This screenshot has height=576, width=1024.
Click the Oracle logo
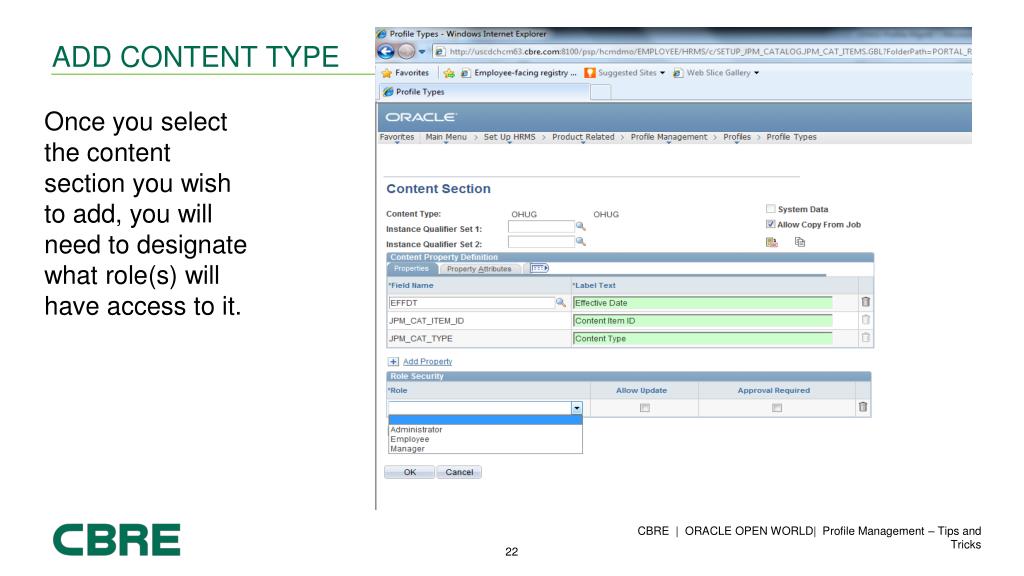[421, 117]
